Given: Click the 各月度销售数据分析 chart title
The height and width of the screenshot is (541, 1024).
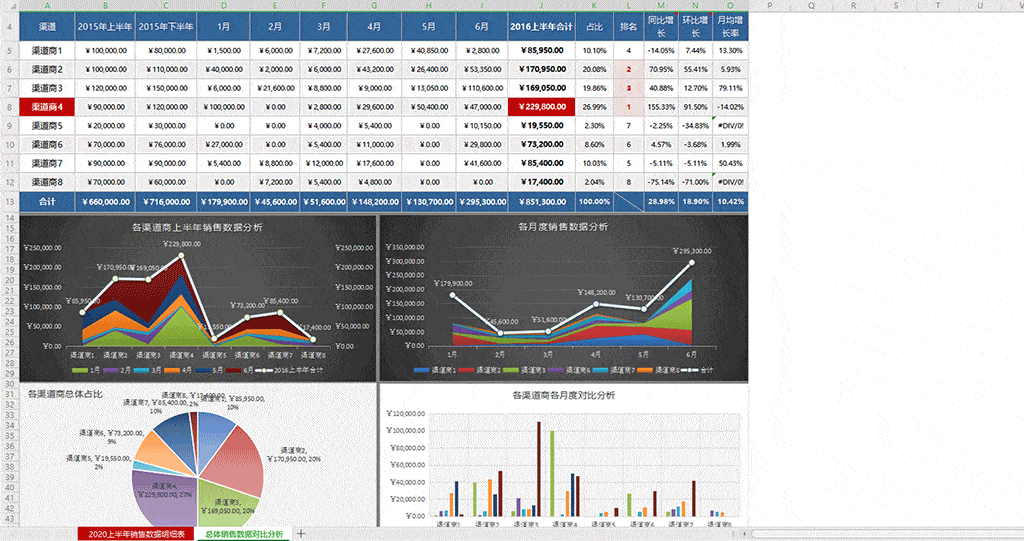Looking at the screenshot, I should tap(562, 227).
